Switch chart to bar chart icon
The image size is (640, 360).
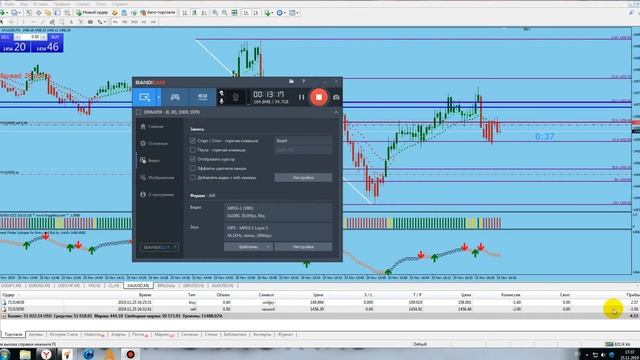(185, 13)
